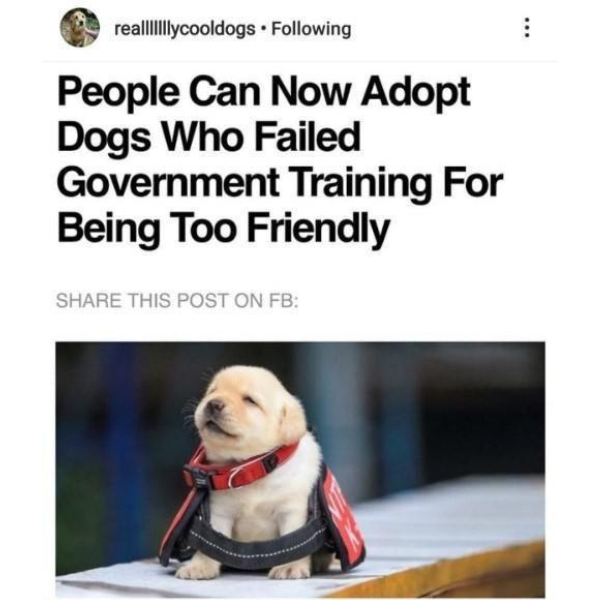
Task: Click the headline line 'Government Training For'
Action: click(280, 183)
